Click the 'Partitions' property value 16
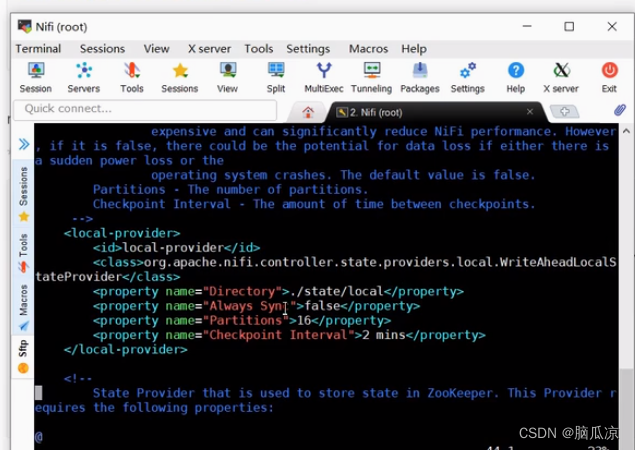The height and width of the screenshot is (450, 635). pos(304,320)
